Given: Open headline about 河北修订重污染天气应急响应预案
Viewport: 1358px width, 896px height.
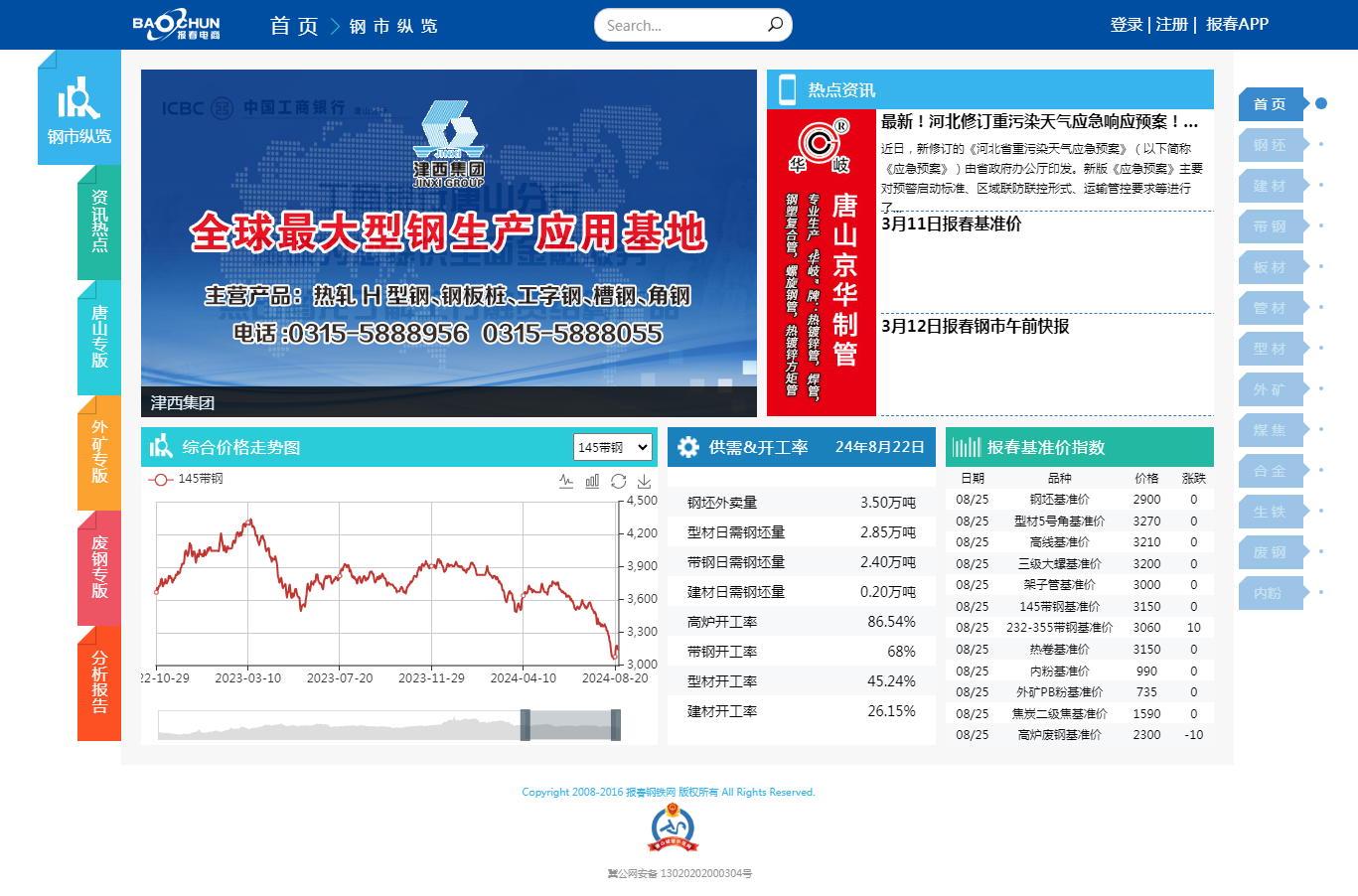Looking at the screenshot, I should 1040,121.
